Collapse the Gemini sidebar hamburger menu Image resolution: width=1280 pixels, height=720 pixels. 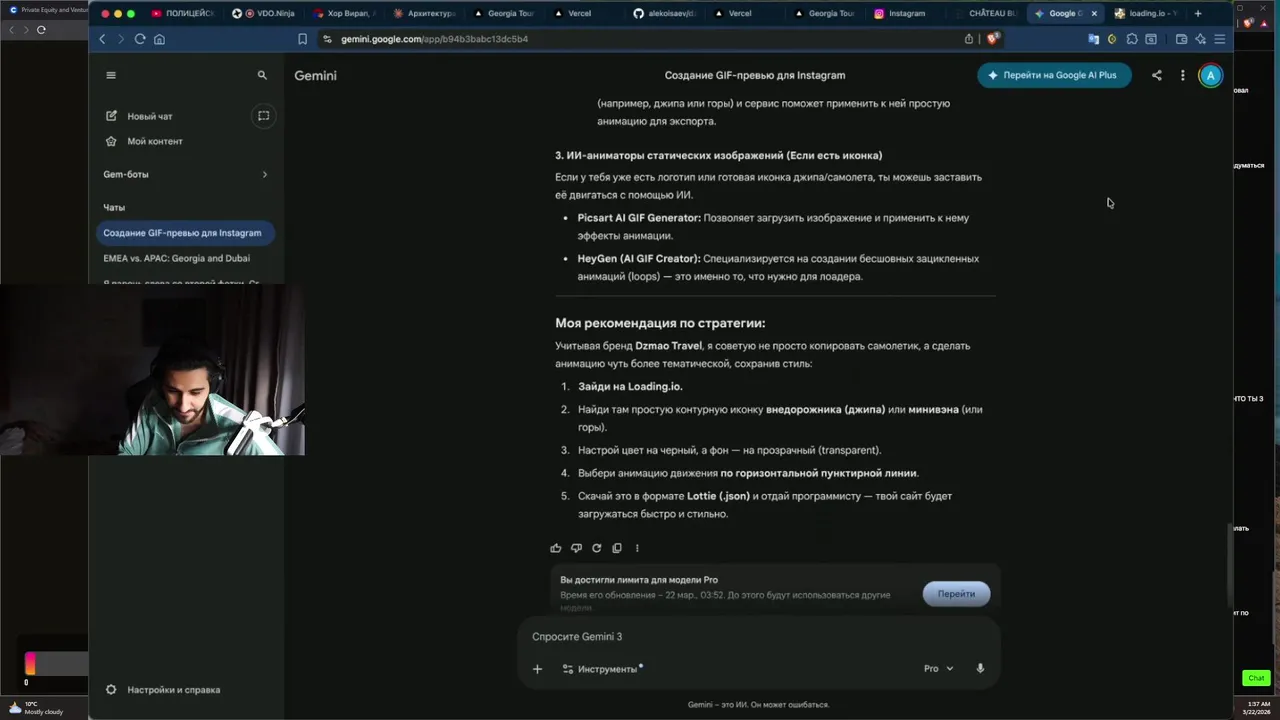tap(111, 75)
